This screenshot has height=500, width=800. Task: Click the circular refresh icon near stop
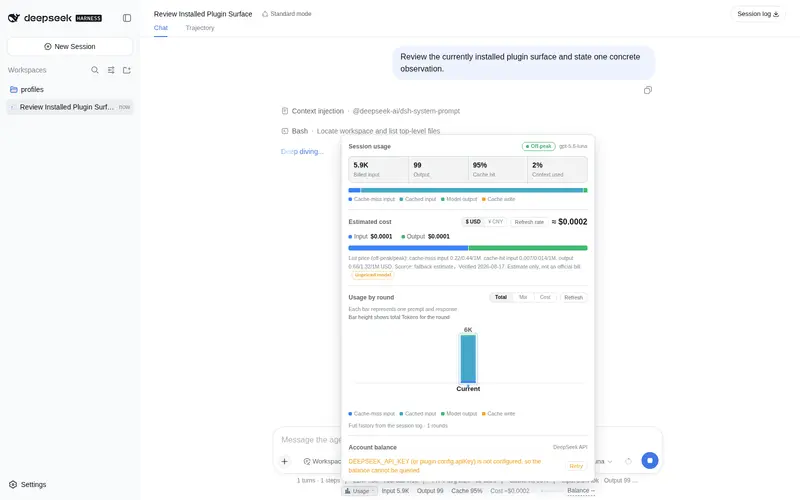click(628, 461)
